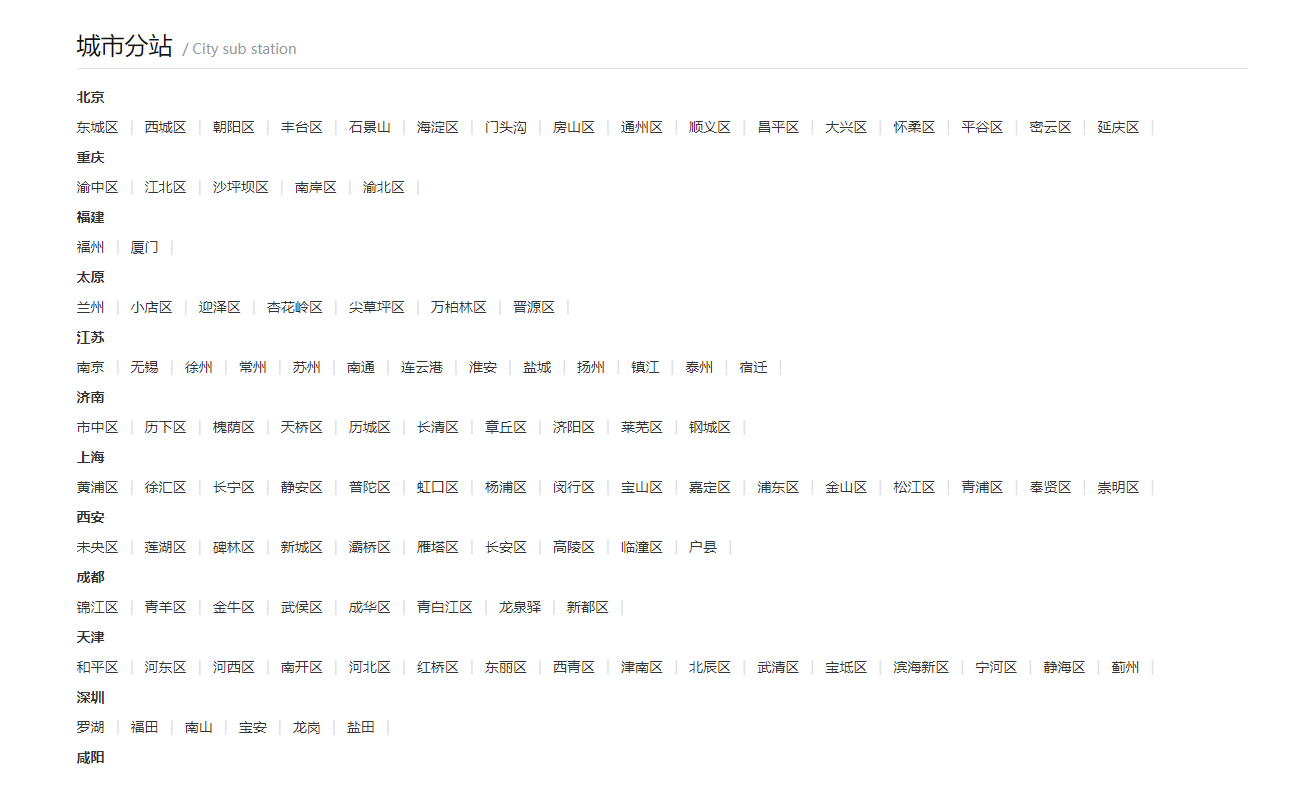
Task: Click the 福田 link
Action: tap(144, 727)
